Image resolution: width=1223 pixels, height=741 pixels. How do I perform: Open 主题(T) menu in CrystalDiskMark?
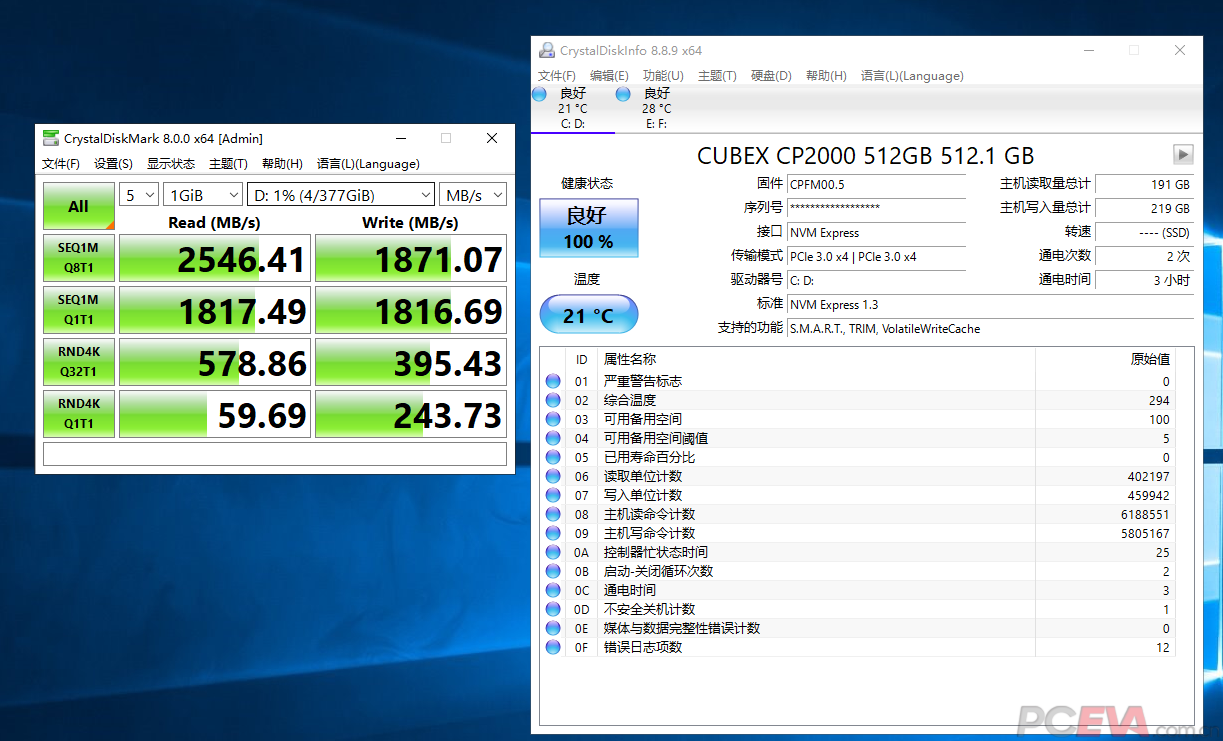click(228, 164)
